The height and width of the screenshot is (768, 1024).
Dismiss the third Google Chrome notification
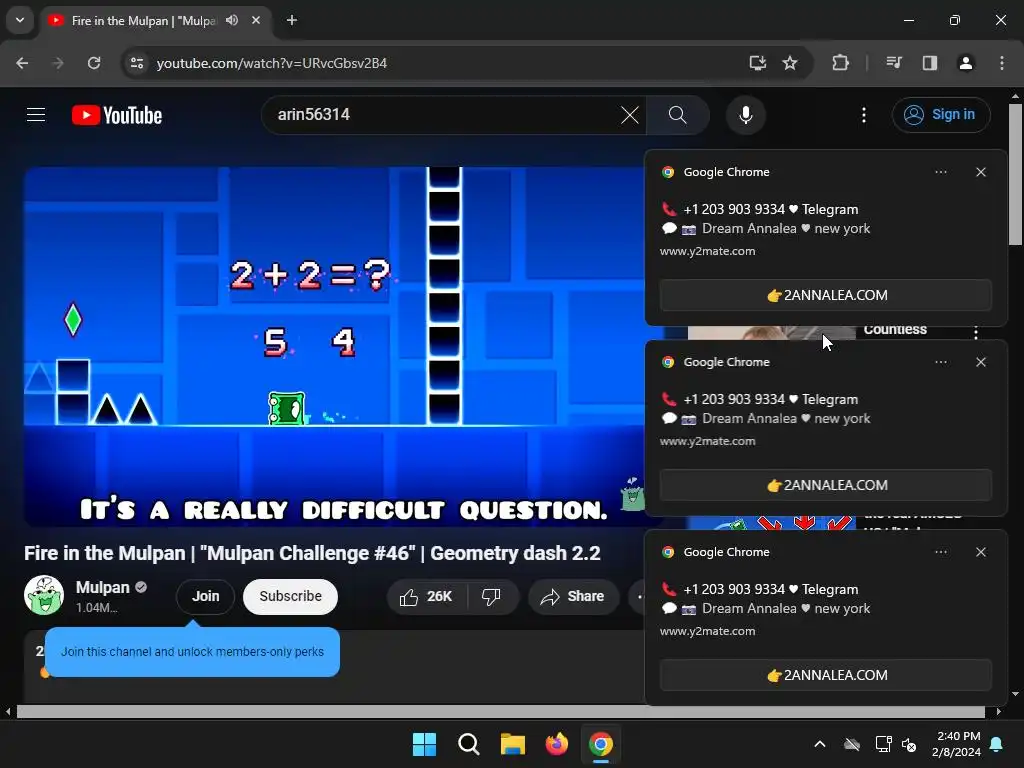[981, 552]
